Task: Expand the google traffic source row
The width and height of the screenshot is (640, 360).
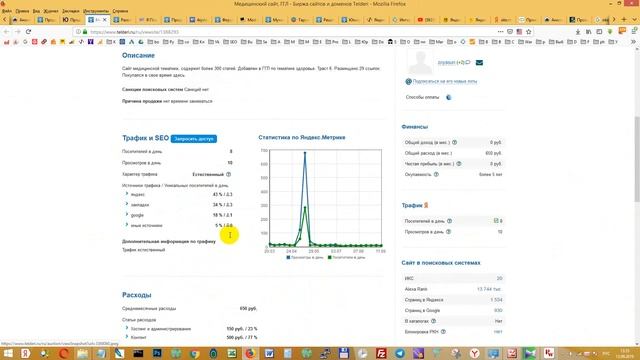Action: [x=127, y=214]
